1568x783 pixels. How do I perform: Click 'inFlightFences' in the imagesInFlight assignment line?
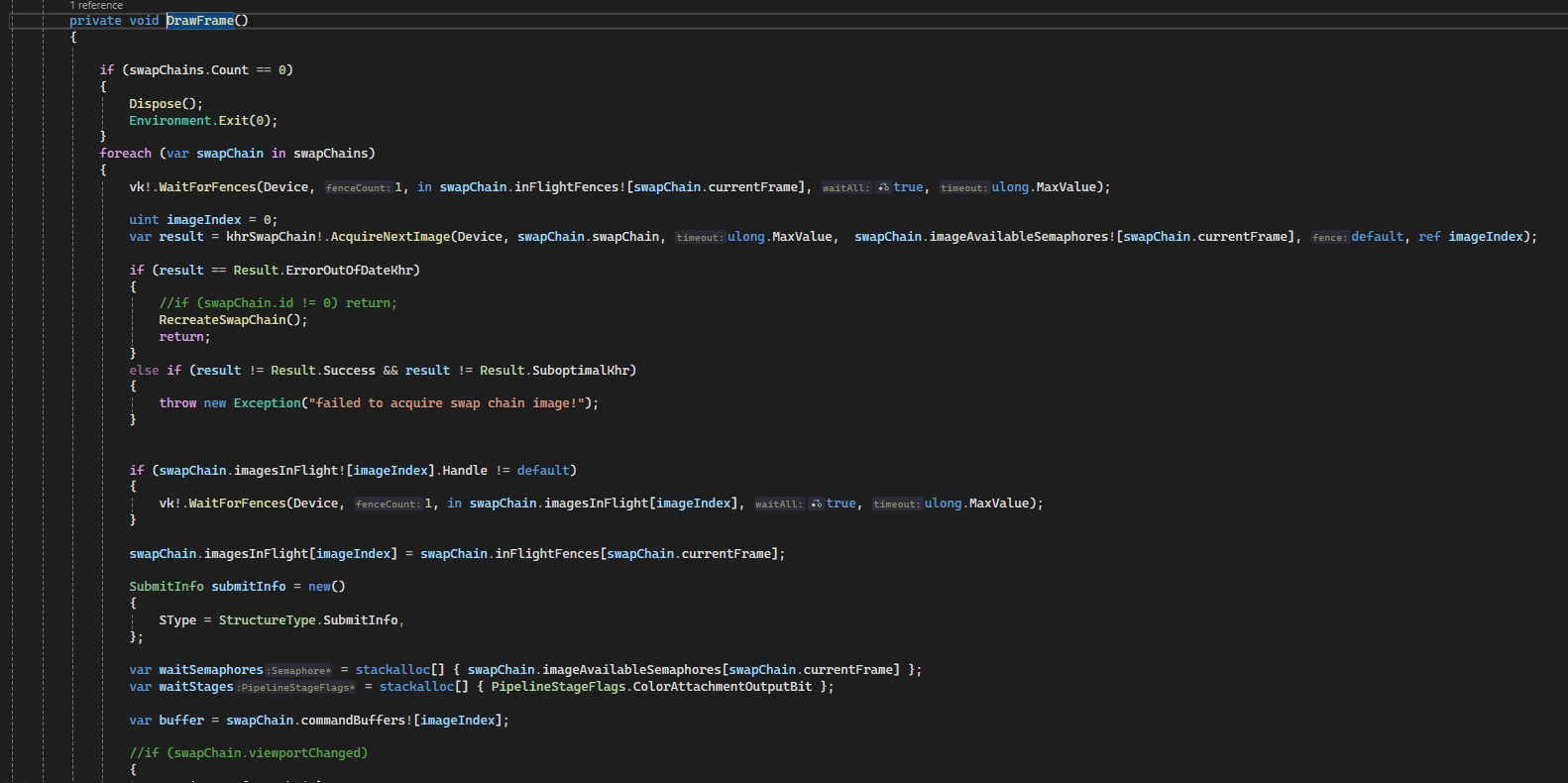coord(547,554)
